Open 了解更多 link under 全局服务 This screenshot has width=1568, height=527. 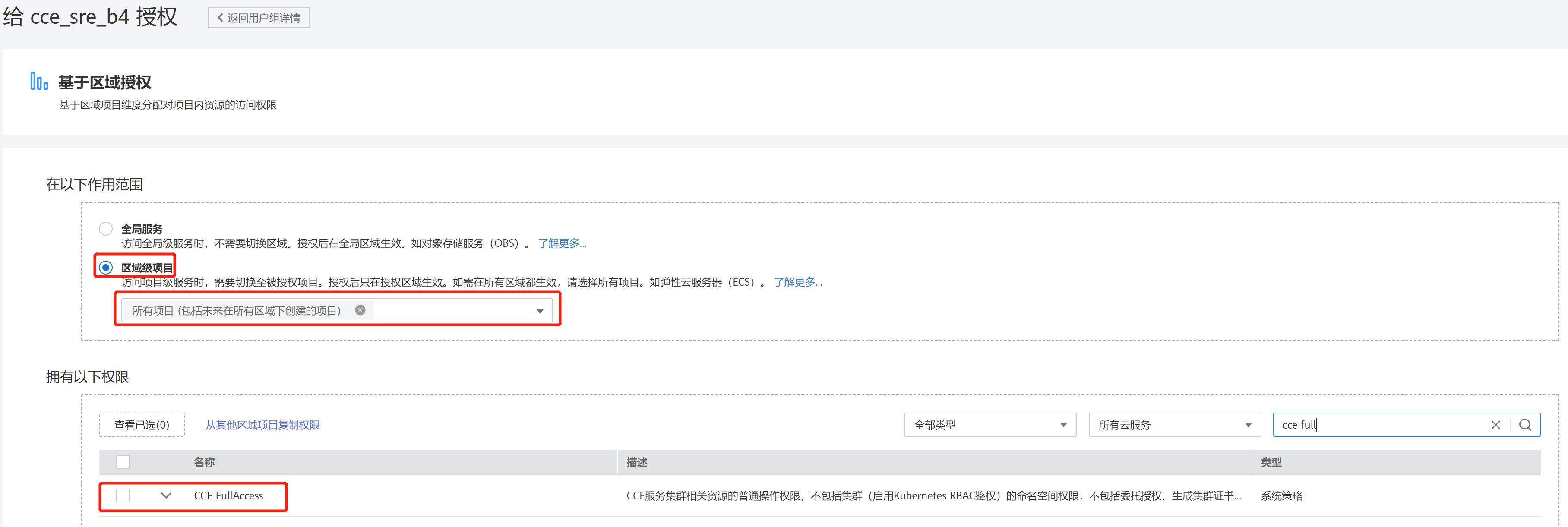[562, 243]
